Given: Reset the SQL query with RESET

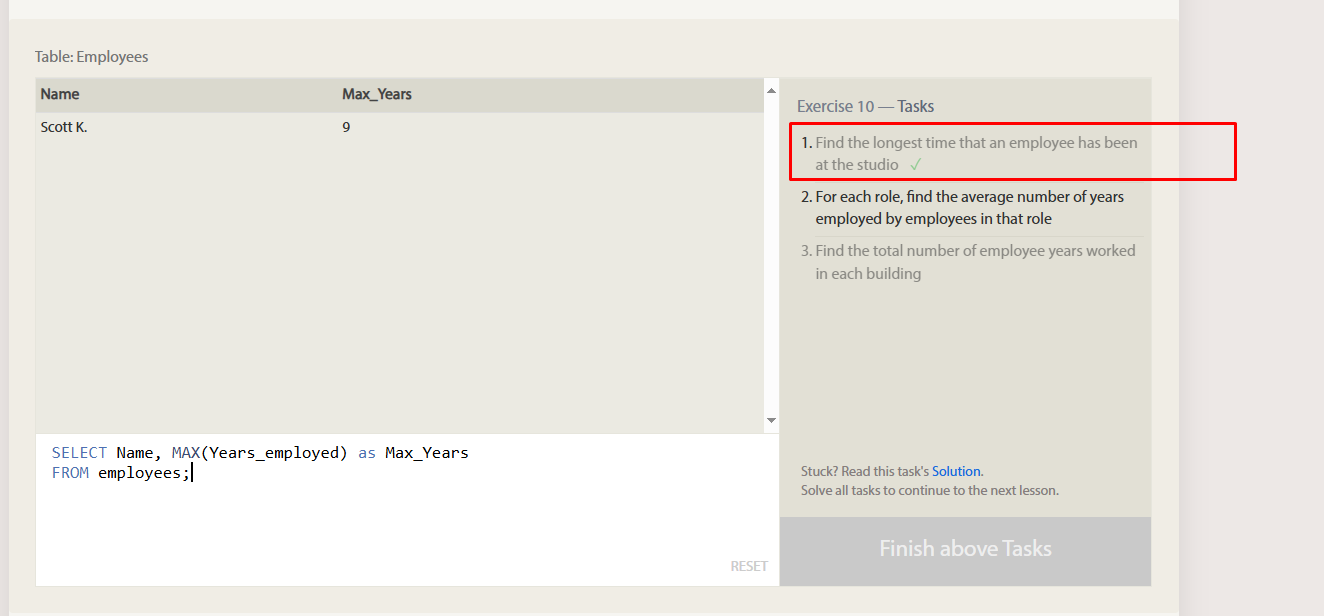Looking at the screenshot, I should [749, 566].
